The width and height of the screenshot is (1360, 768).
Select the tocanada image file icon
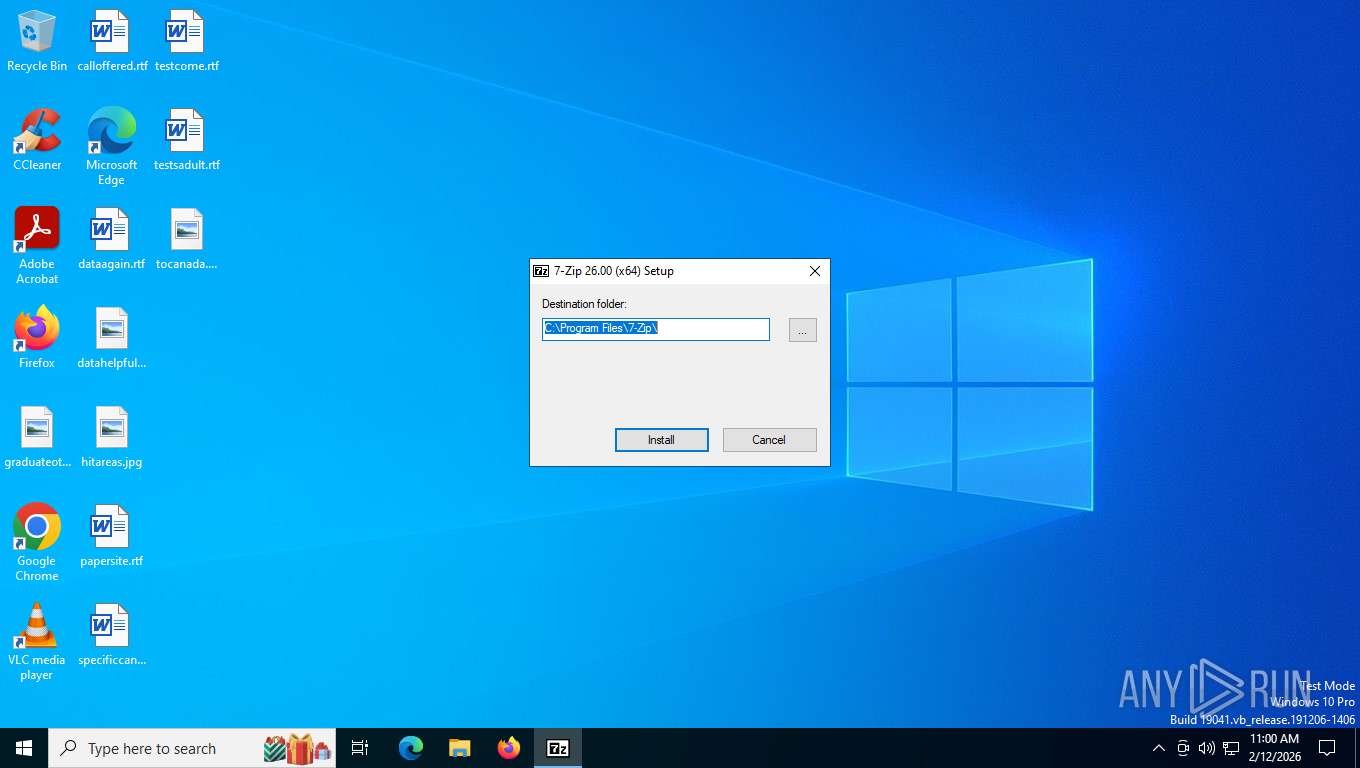pyautogui.click(x=187, y=240)
